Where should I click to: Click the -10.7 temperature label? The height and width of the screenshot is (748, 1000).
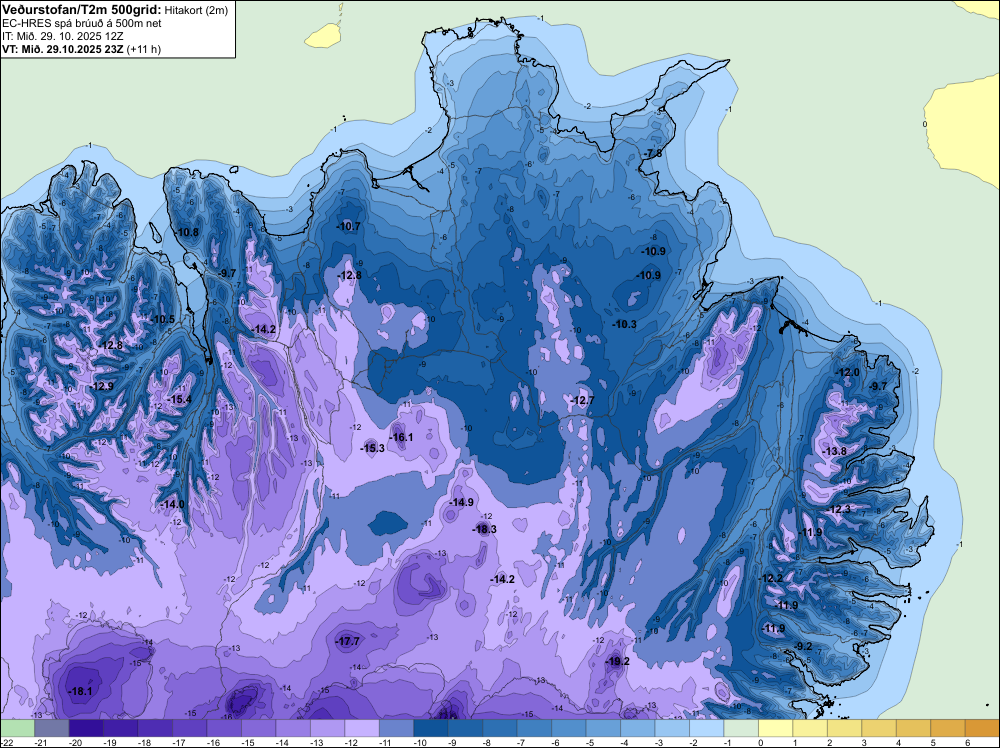(349, 226)
